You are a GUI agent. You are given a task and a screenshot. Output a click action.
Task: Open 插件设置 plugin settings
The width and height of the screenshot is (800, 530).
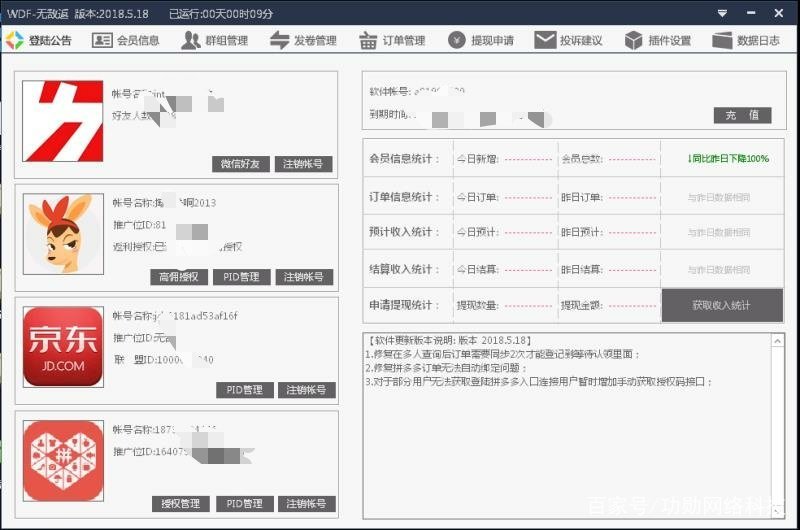coord(658,41)
